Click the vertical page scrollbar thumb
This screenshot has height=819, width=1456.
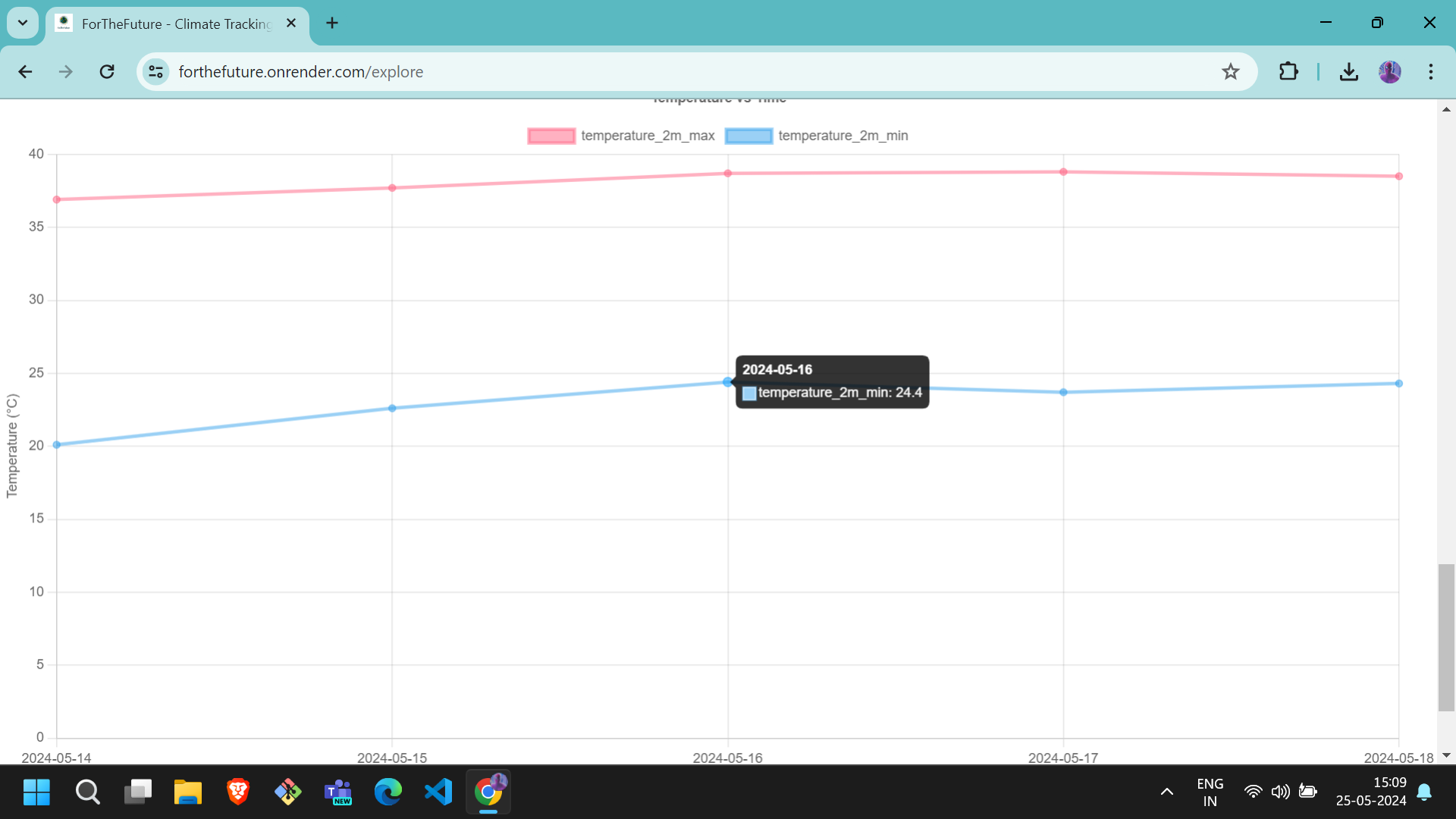1446,637
